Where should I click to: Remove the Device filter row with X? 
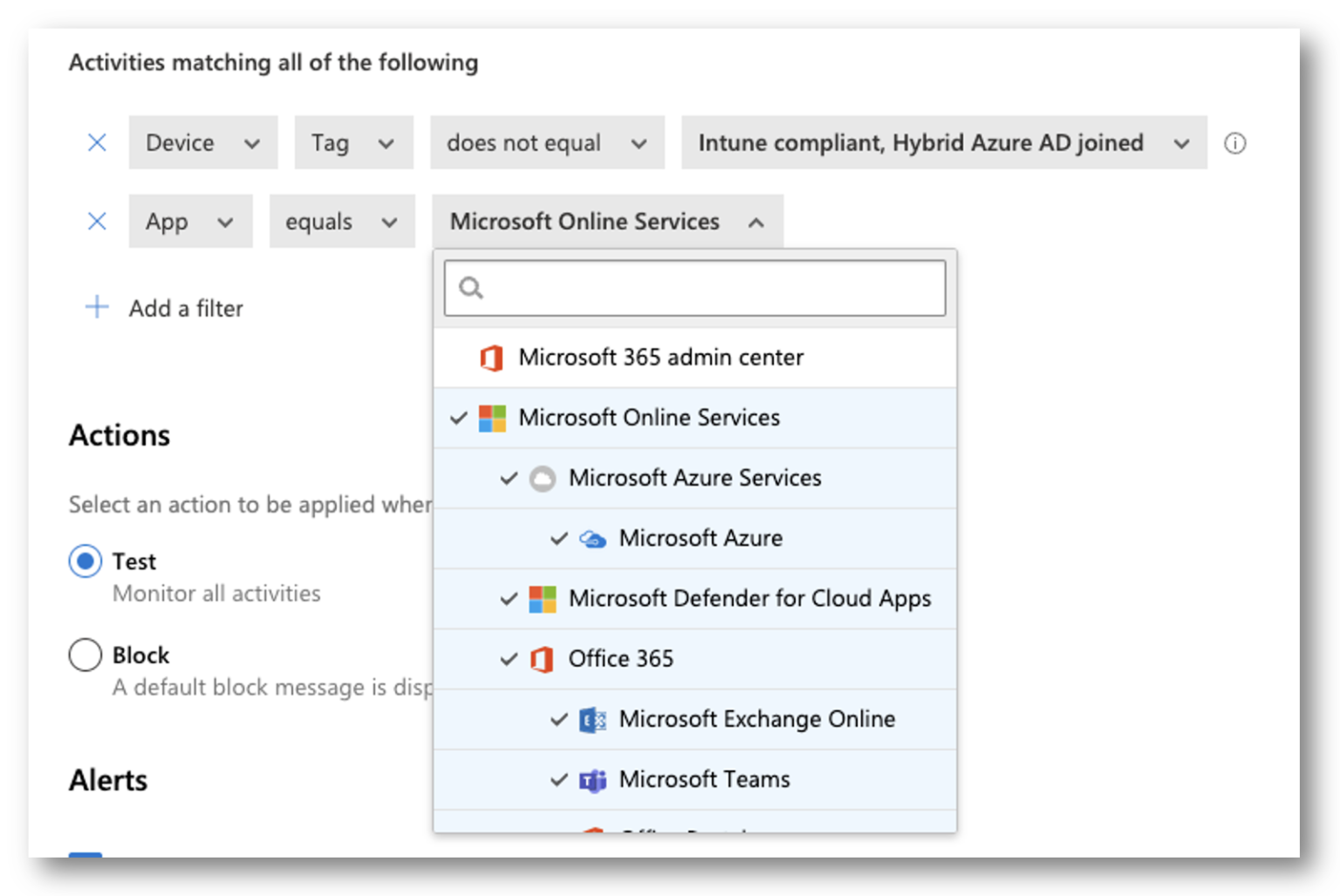pos(97,142)
